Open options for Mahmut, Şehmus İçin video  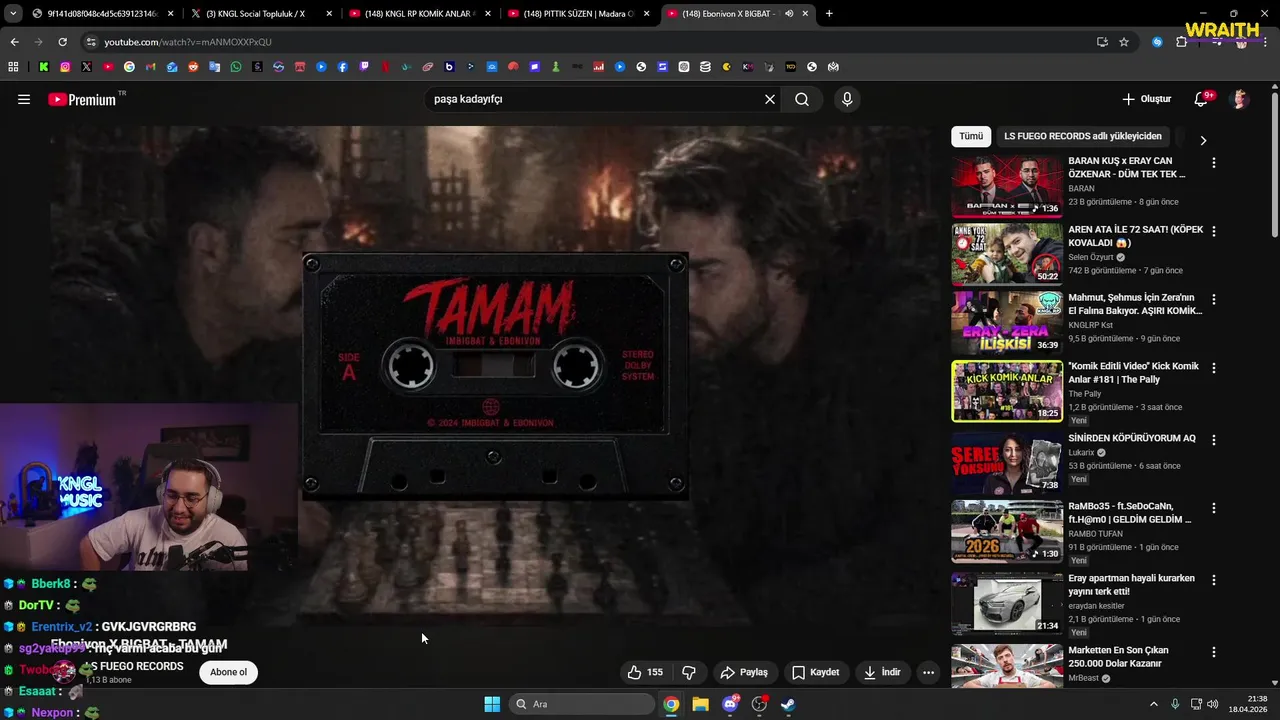pyautogui.click(x=1214, y=299)
